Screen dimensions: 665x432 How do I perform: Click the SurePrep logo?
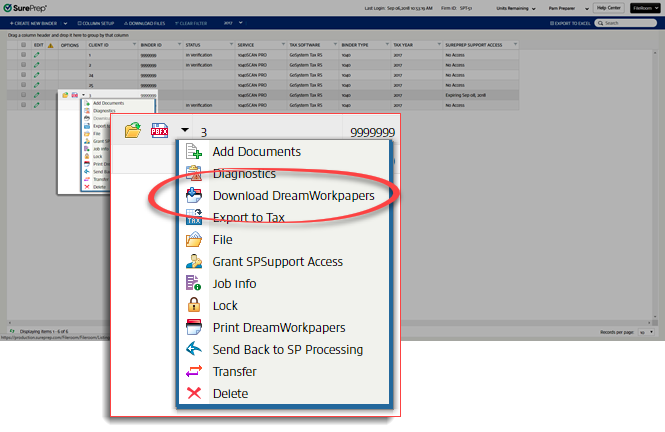tap(25, 8)
